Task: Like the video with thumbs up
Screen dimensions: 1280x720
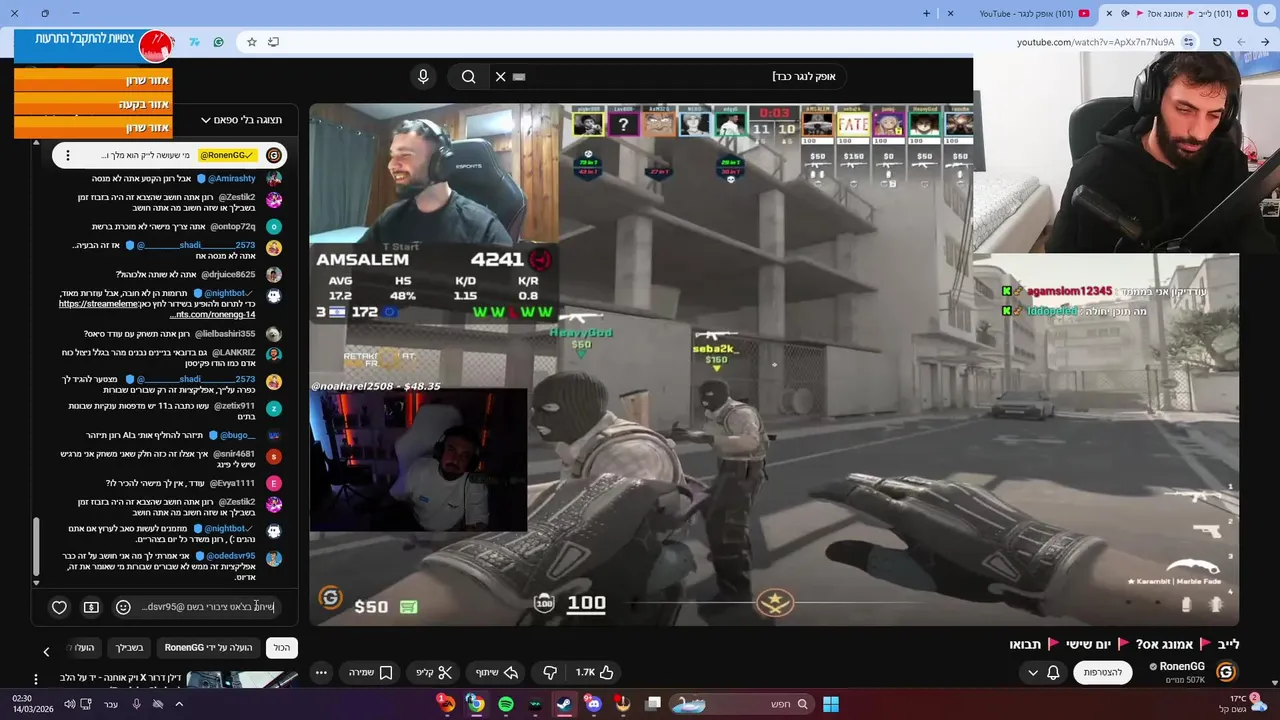Action: (x=595, y=673)
